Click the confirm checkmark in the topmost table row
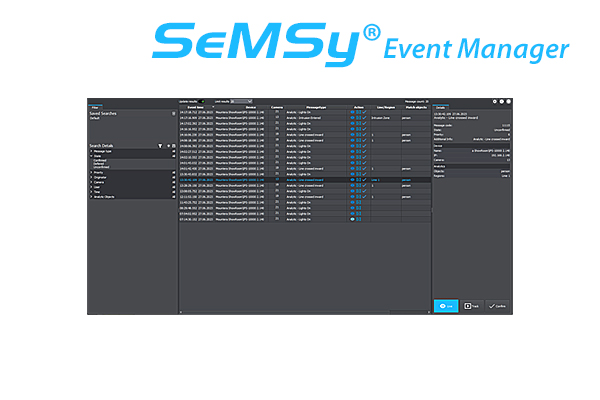The image size is (600, 400). coord(364,112)
